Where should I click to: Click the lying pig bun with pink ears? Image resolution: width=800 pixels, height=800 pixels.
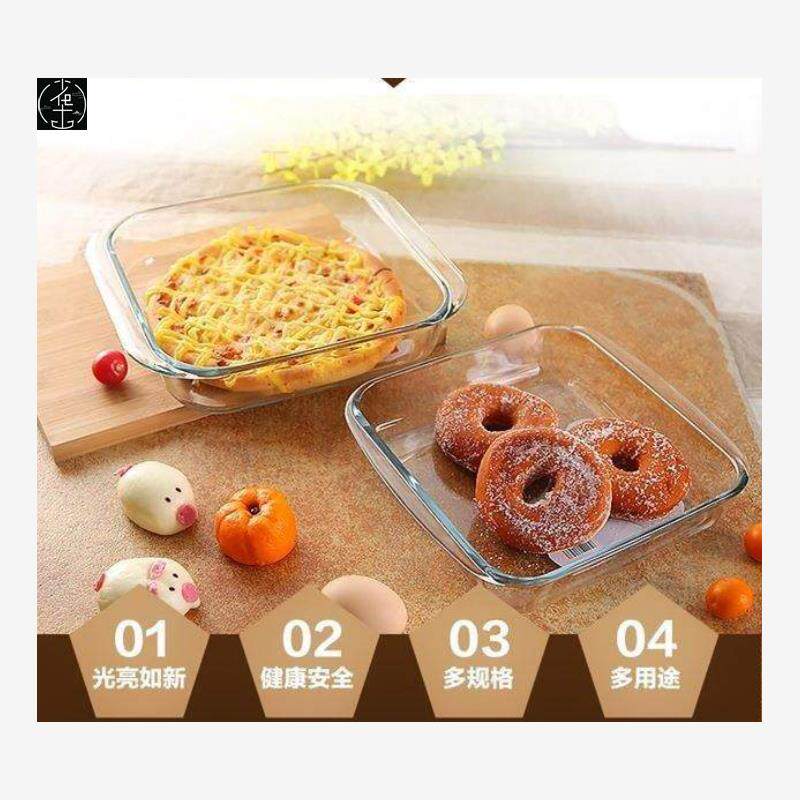[x=147, y=583]
